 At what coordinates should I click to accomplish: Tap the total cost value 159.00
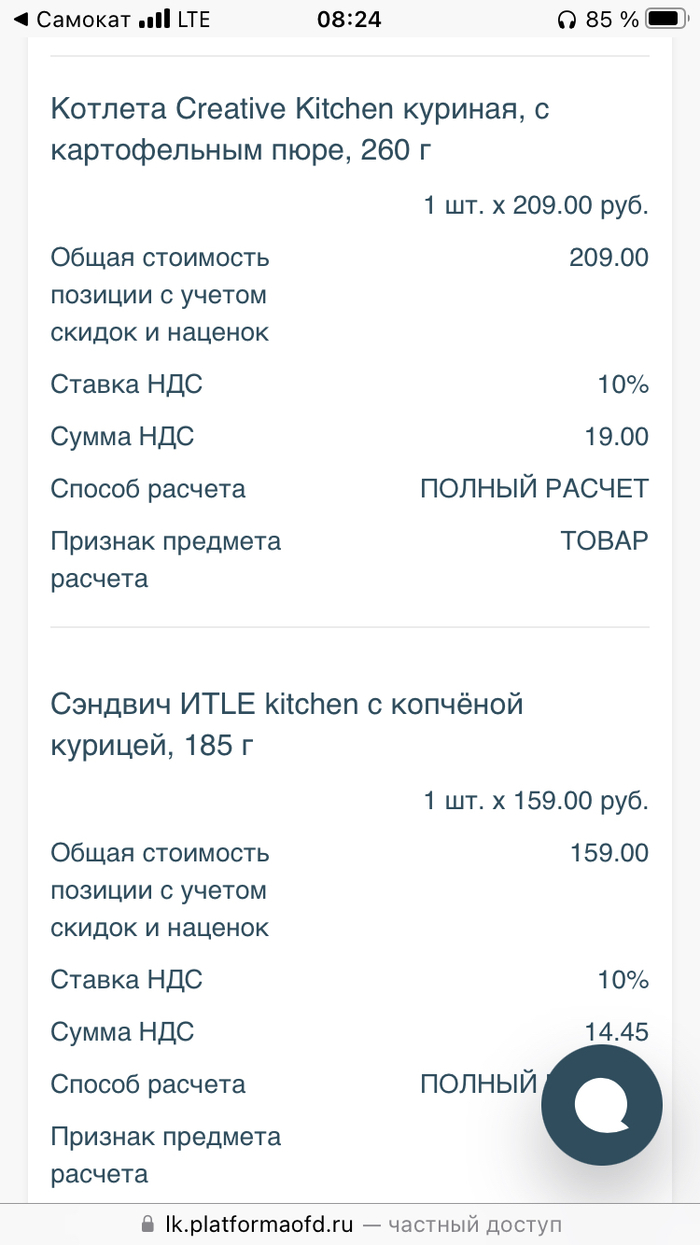(x=608, y=853)
